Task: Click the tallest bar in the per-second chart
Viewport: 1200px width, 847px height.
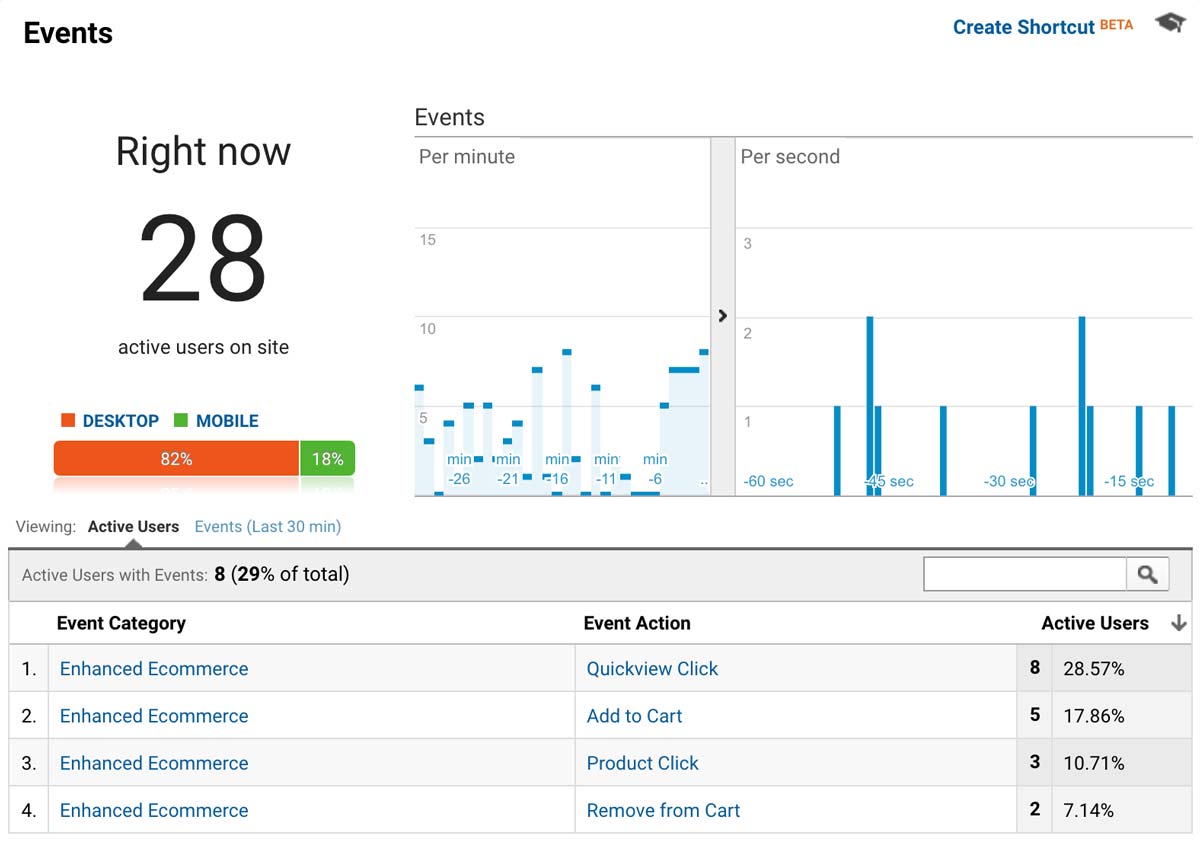Action: (869, 400)
